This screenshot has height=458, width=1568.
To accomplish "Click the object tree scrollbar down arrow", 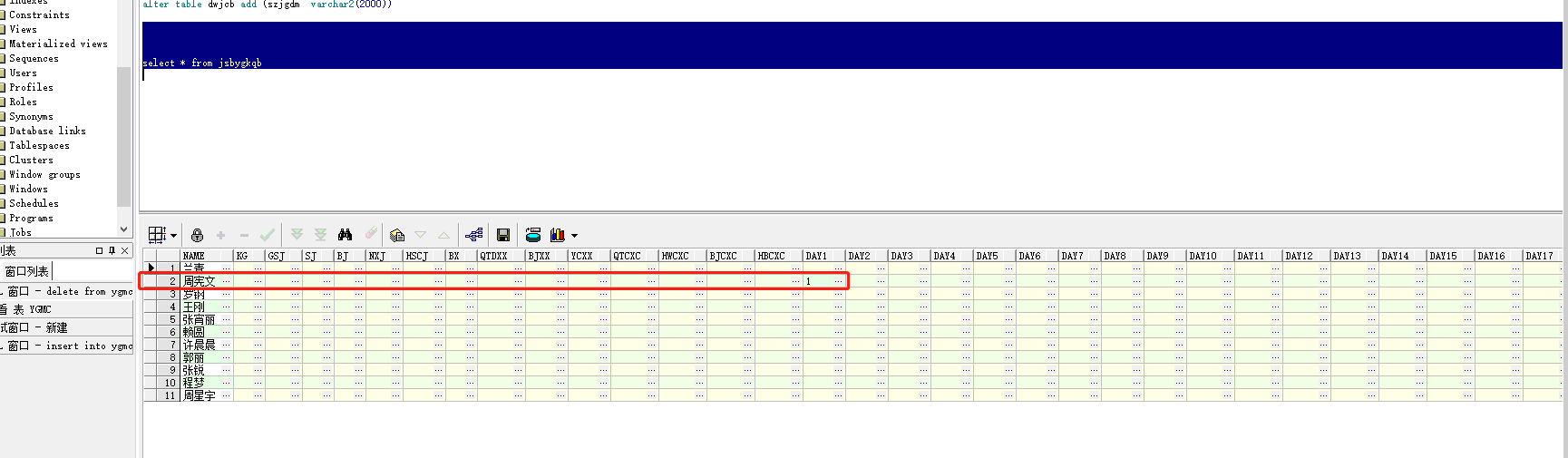I will pyautogui.click(x=124, y=229).
